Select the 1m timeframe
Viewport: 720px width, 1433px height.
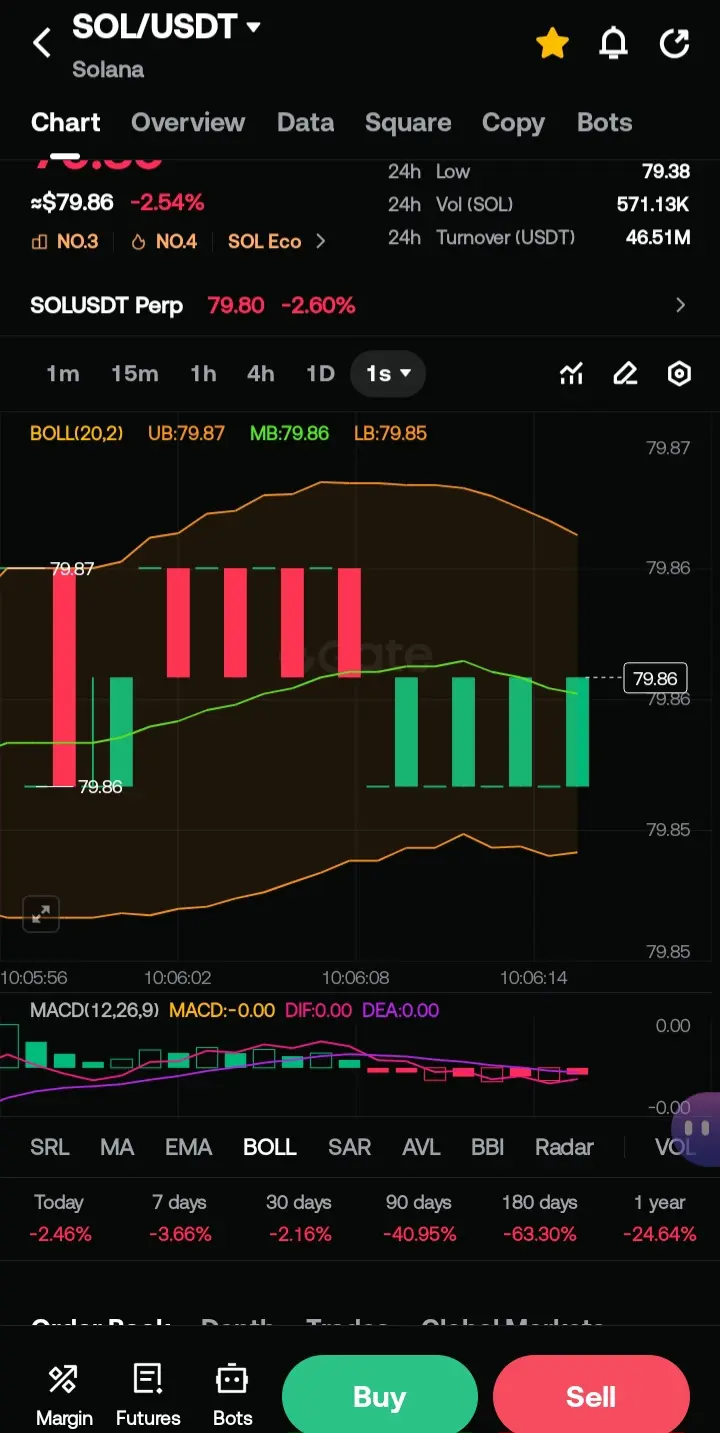[63, 374]
